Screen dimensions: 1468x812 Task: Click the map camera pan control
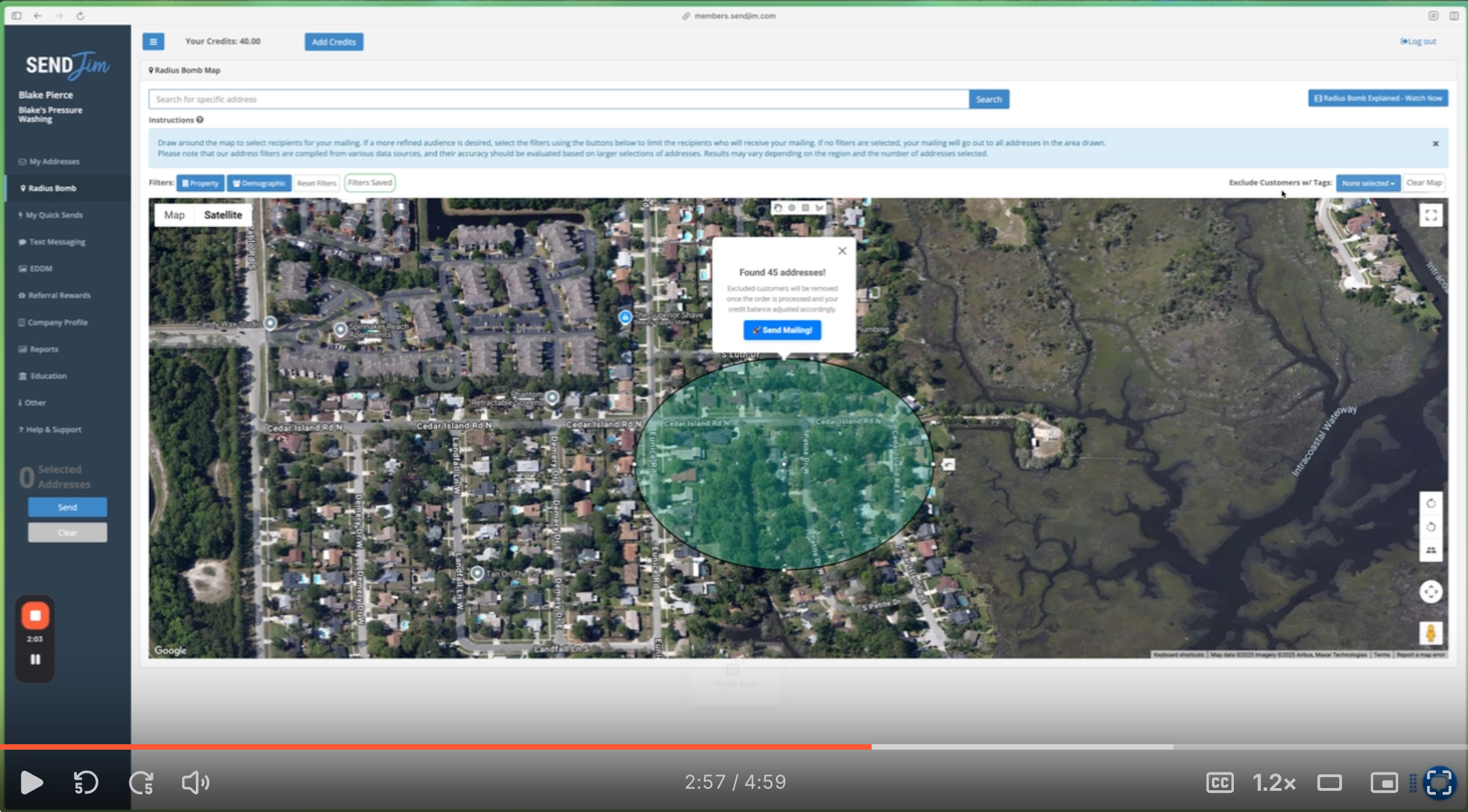(1430, 592)
